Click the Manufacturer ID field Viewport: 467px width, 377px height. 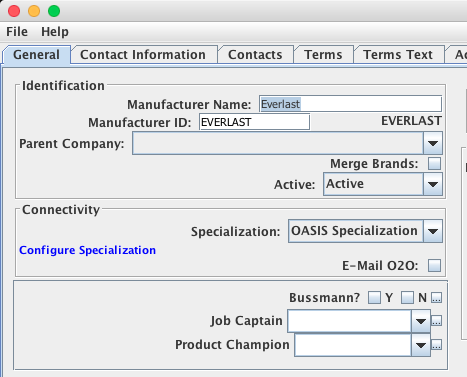254,122
